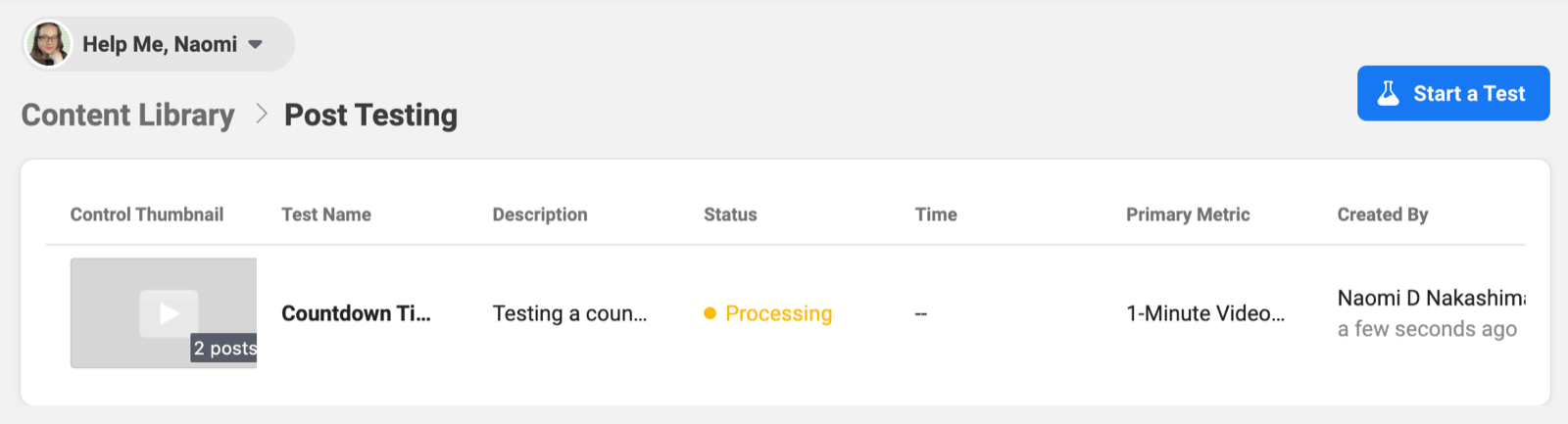
Task: Click the Post Testing breadcrumb title
Action: point(370,116)
